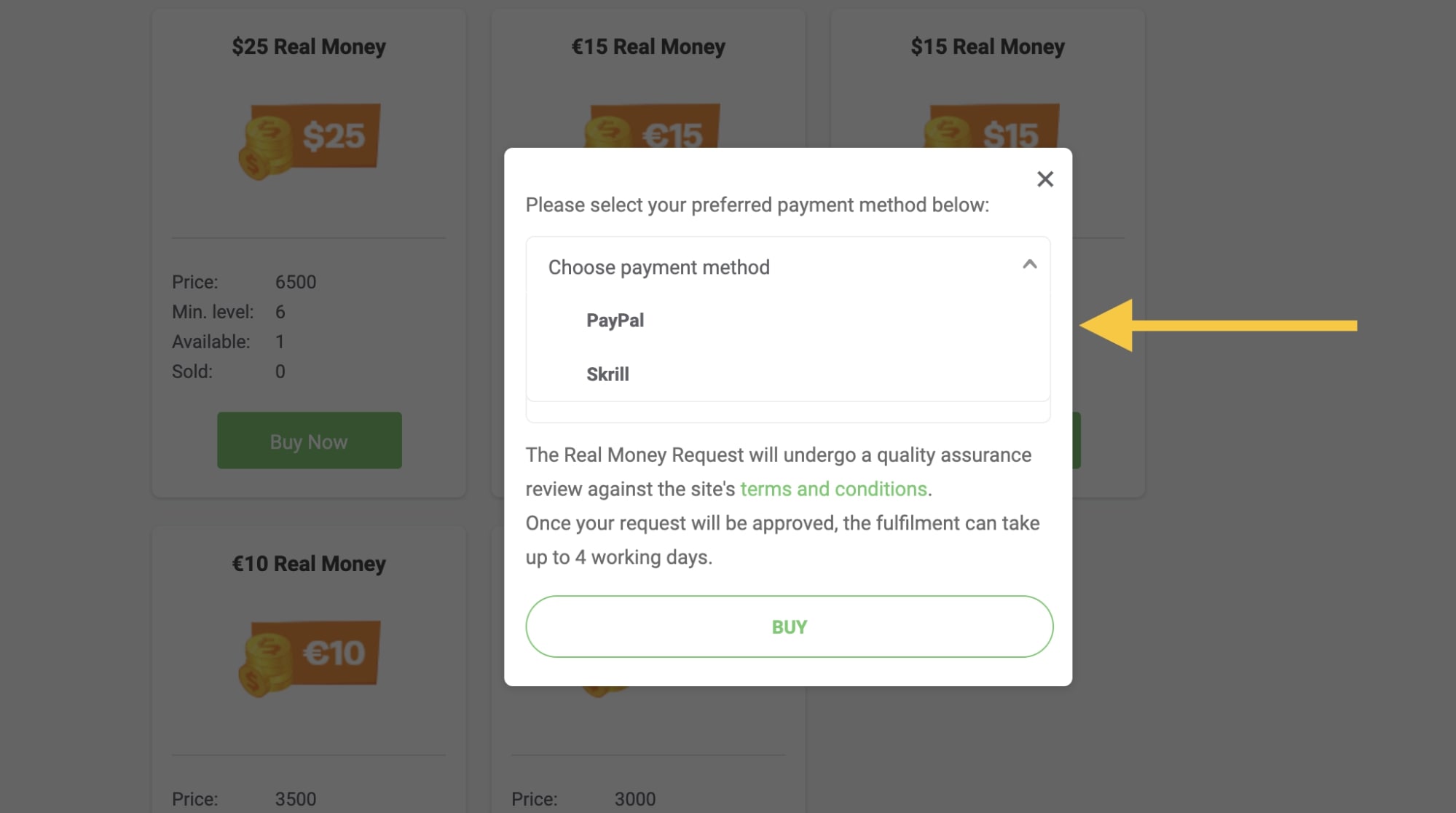This screenshot has width=1456, height=813.
Task: Open the terms and conditions link
Action: 834,489
